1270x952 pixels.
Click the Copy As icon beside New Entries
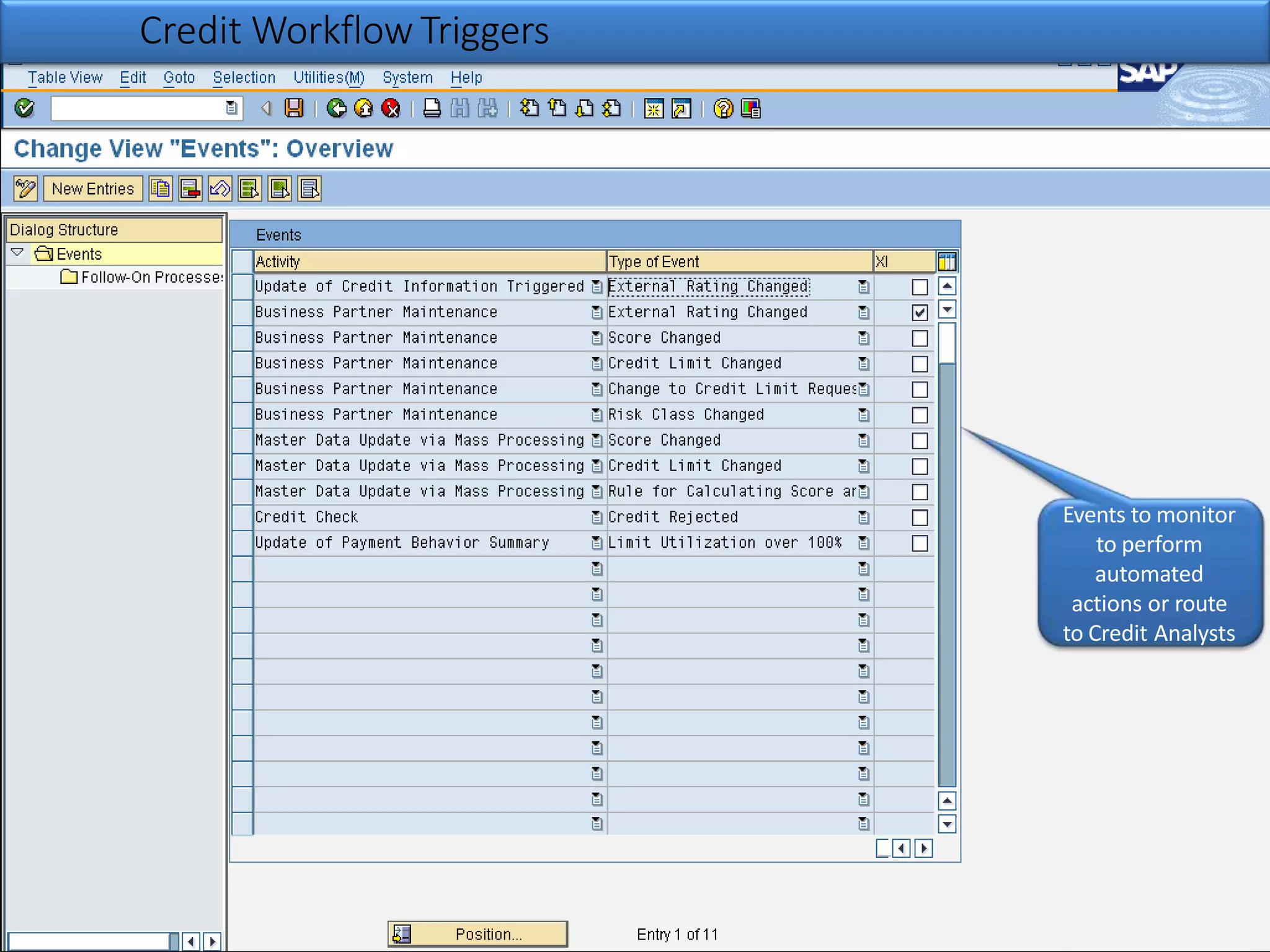click(161, 188)
